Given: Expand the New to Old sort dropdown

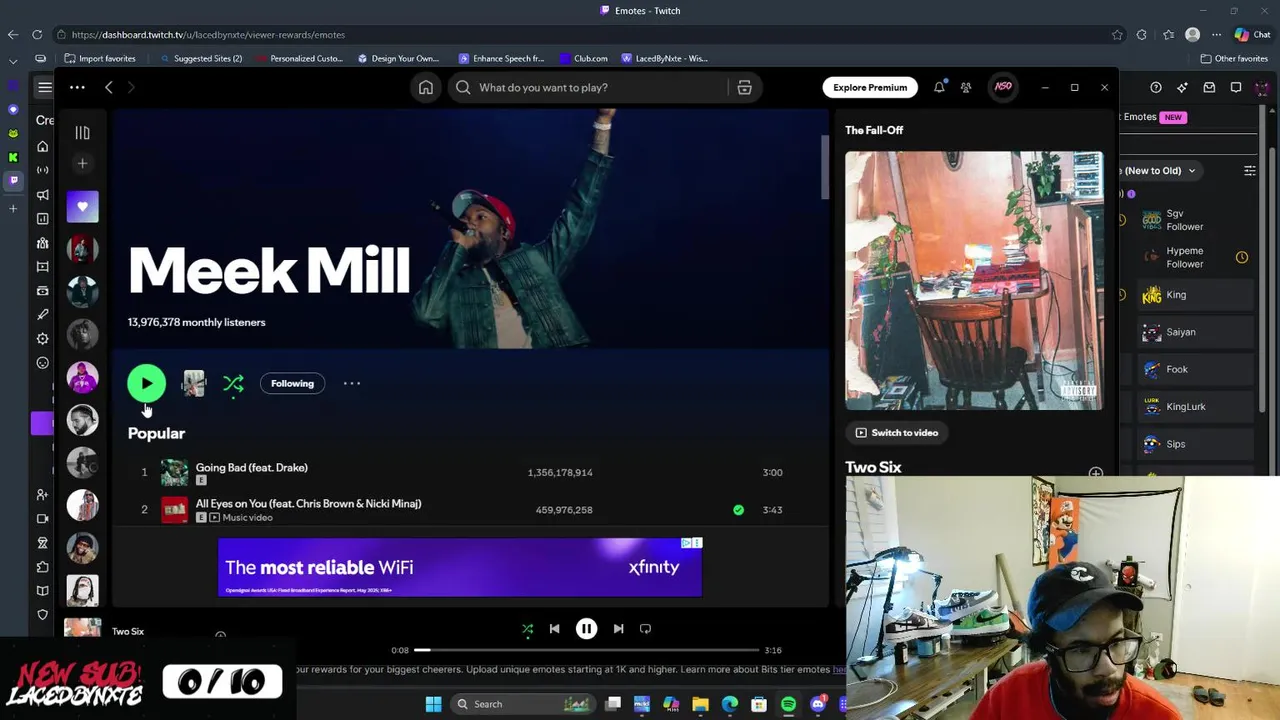Looking at the screenshot, I should click(1160, 171).
